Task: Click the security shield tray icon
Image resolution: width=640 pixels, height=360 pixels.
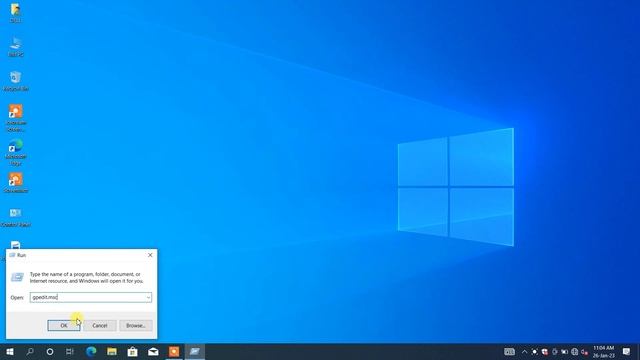Action: [544, 351]
